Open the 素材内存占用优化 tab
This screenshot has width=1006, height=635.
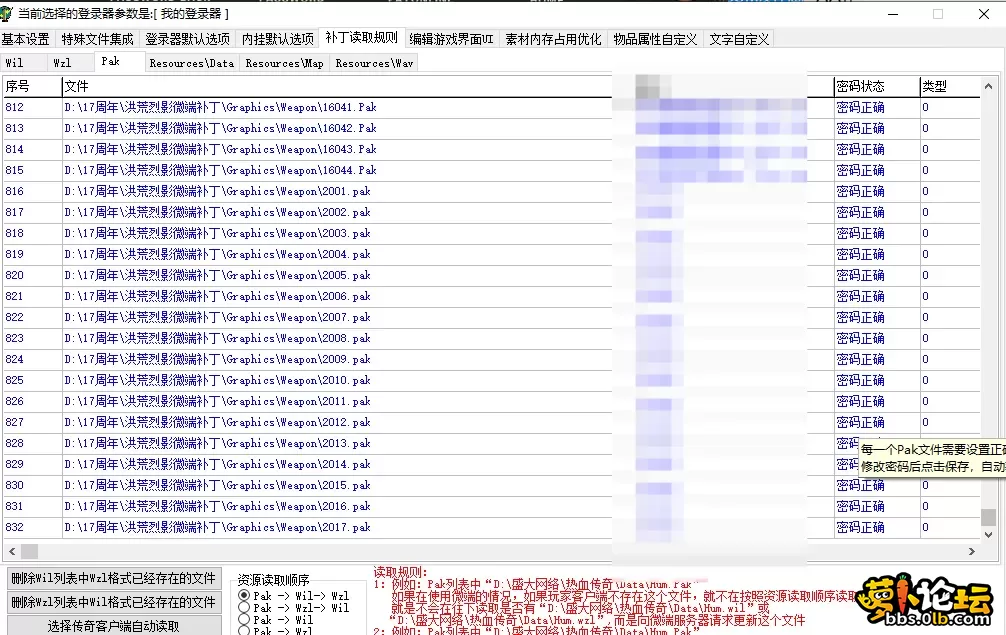[x=553, y=39]
